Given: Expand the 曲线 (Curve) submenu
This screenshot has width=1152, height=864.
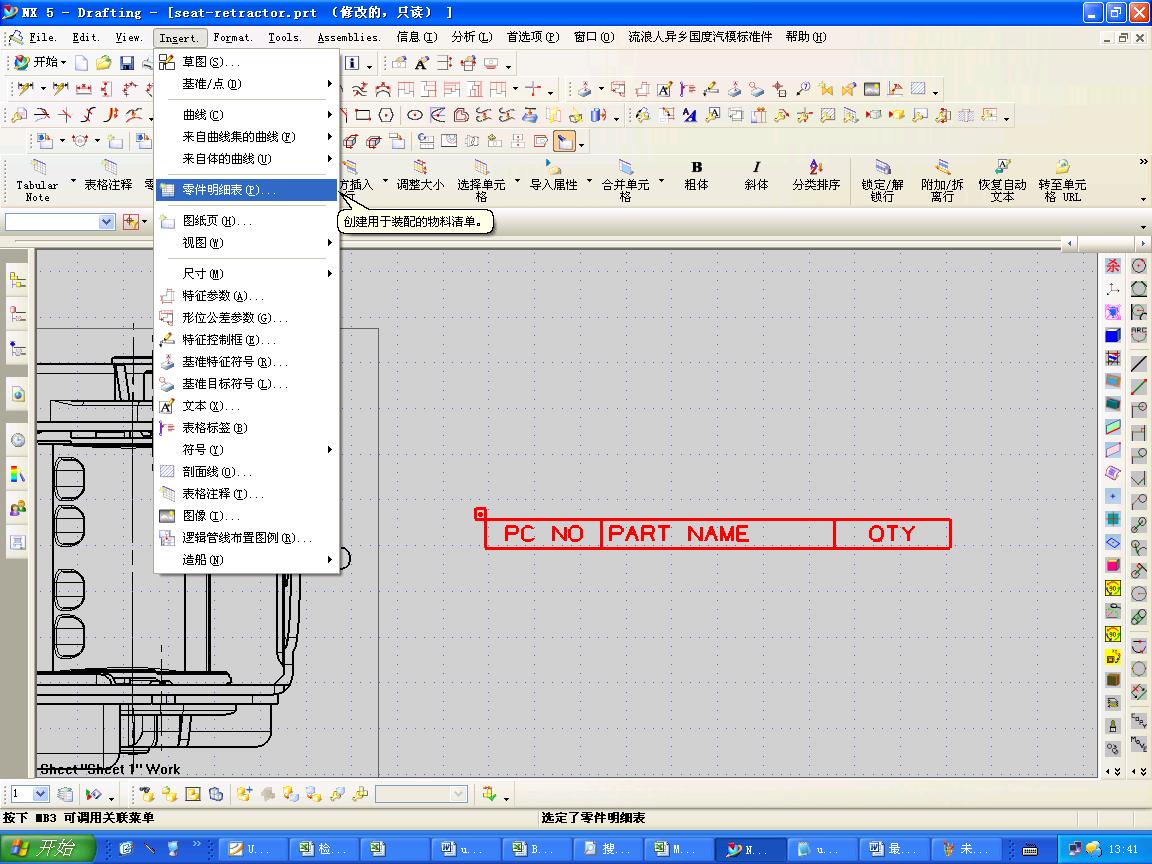Looking at the screenshot, I should click(x=246, y=115).
